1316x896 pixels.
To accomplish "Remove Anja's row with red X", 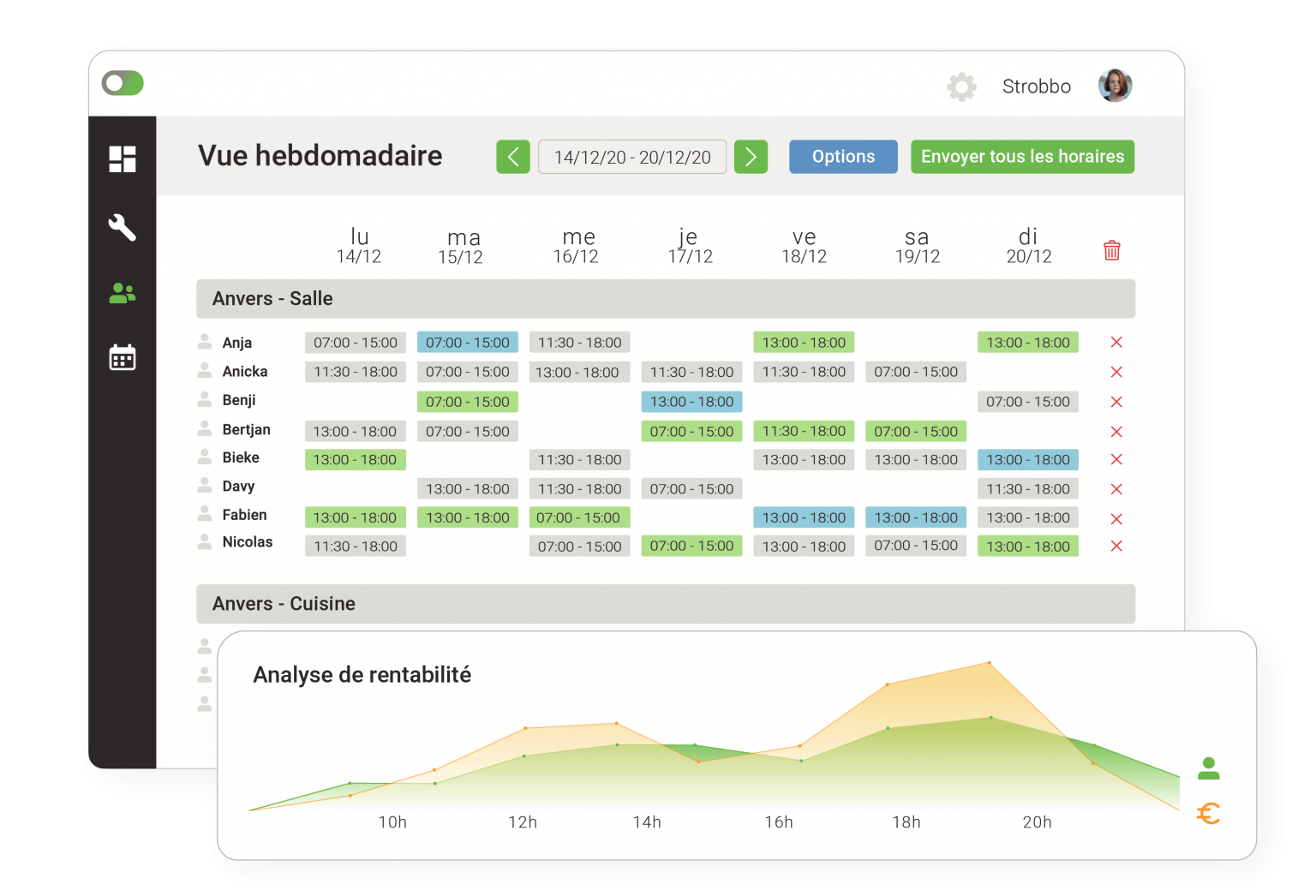I will click(1116, 343).
